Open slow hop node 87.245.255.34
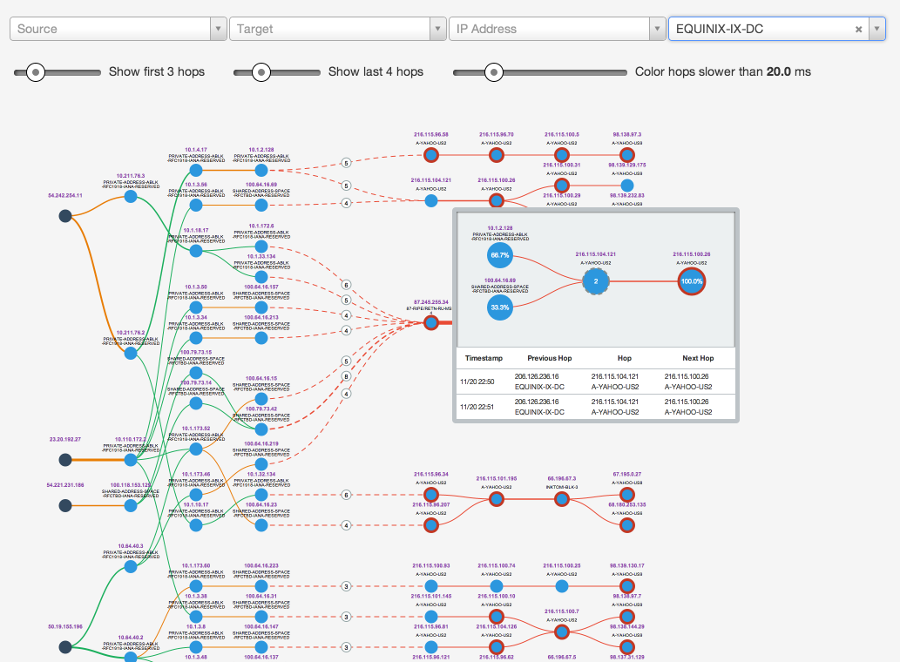The image size is (900, 662). click(x=431, y=323)
